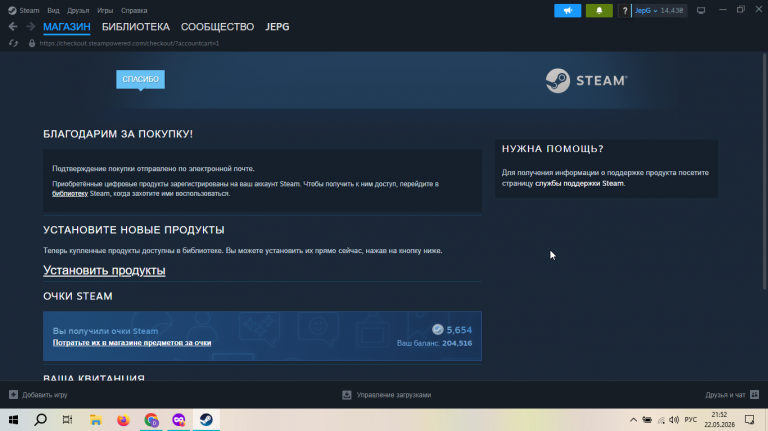This screenshot has height=431, width=768.
Task: Click the downloads icon in bottom bar
Action: [x=347, y=395]
